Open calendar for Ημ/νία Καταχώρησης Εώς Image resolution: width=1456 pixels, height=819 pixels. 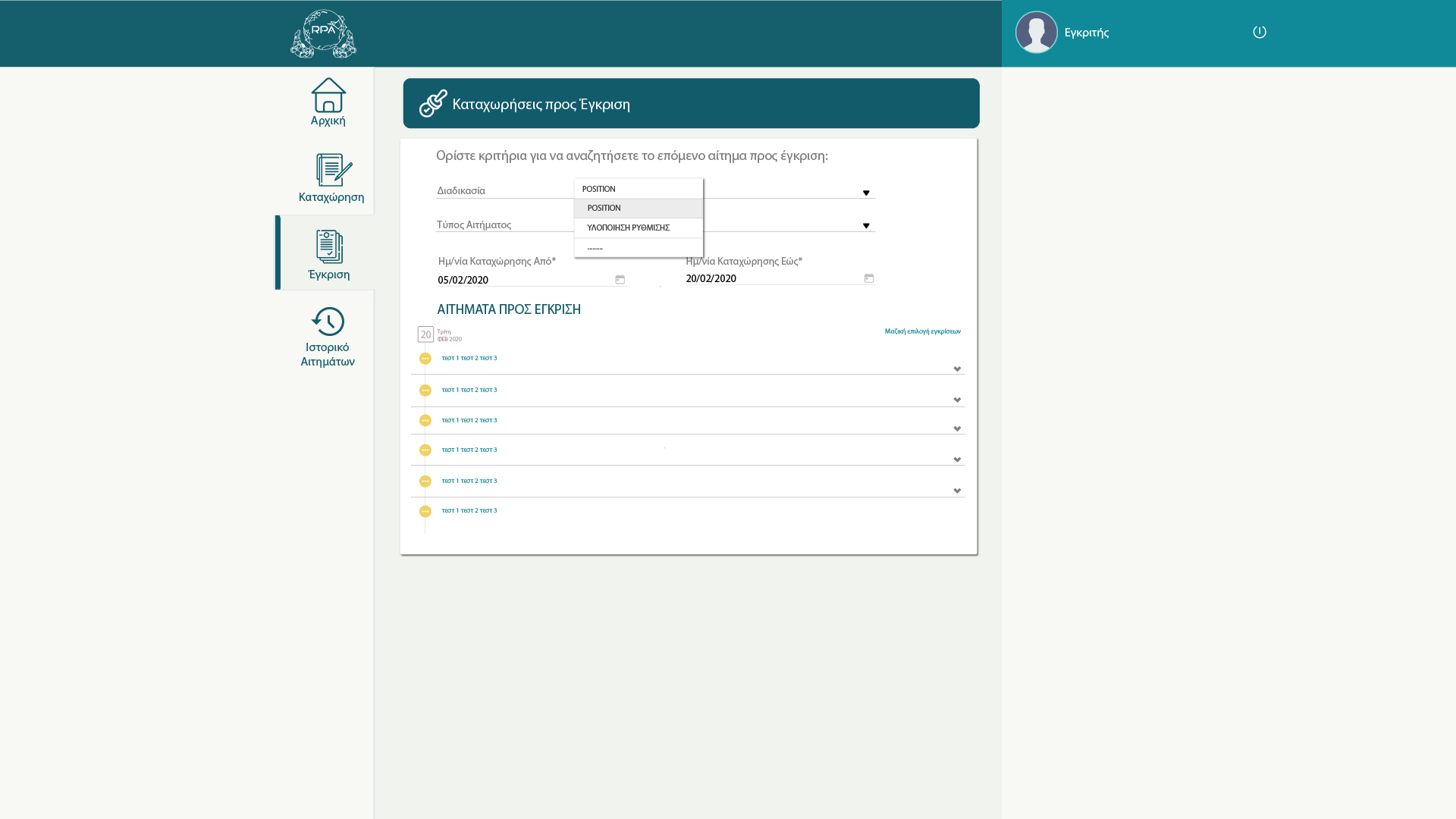(x=869, y=278)
